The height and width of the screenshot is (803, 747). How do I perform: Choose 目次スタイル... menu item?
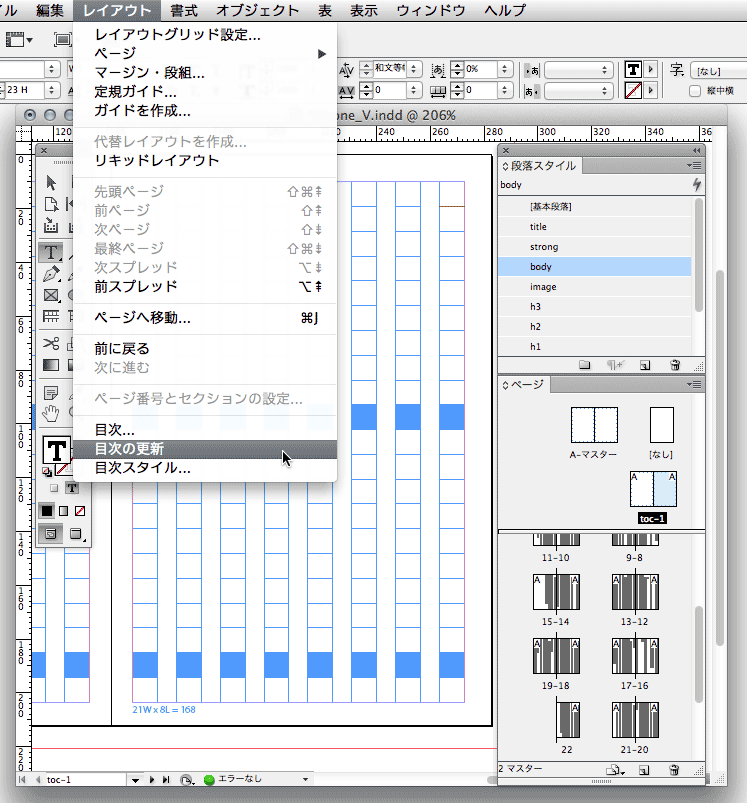point(205,468)
